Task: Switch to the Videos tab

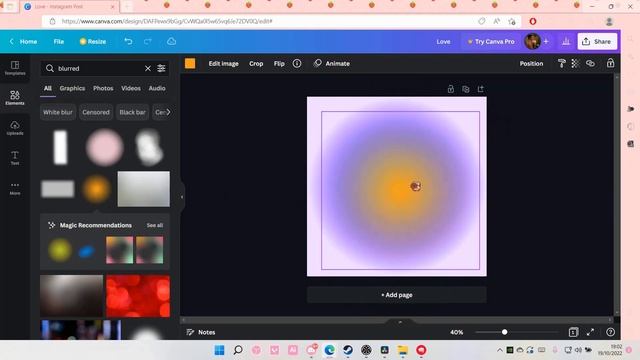Action: (x=131, y=88)
